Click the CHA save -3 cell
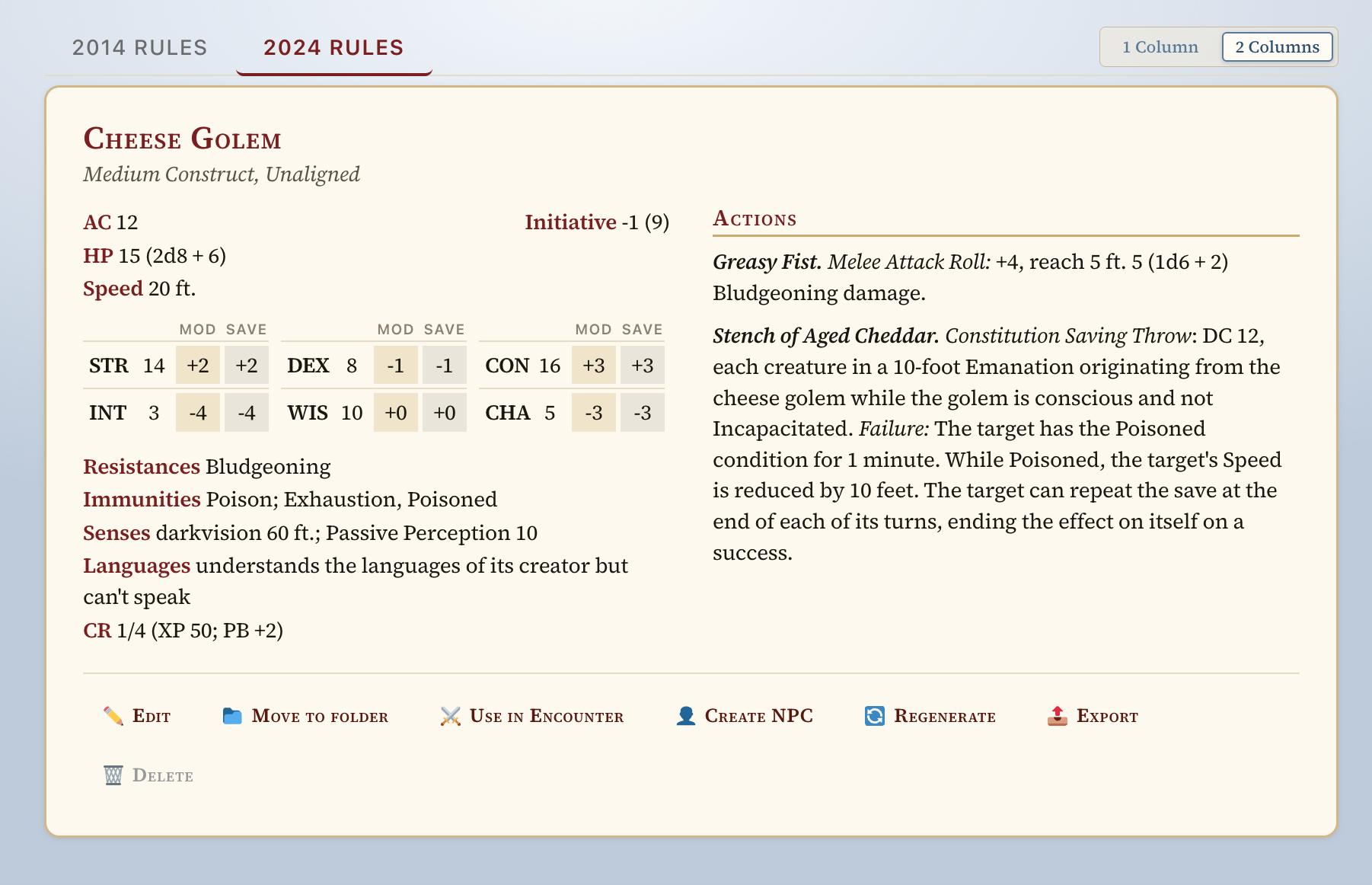The image size is (1372, 885). click(x=643, y=413)
